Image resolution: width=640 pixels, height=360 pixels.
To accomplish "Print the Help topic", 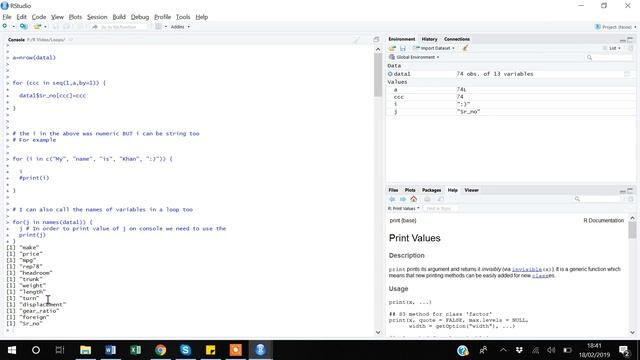I will 427,199.
